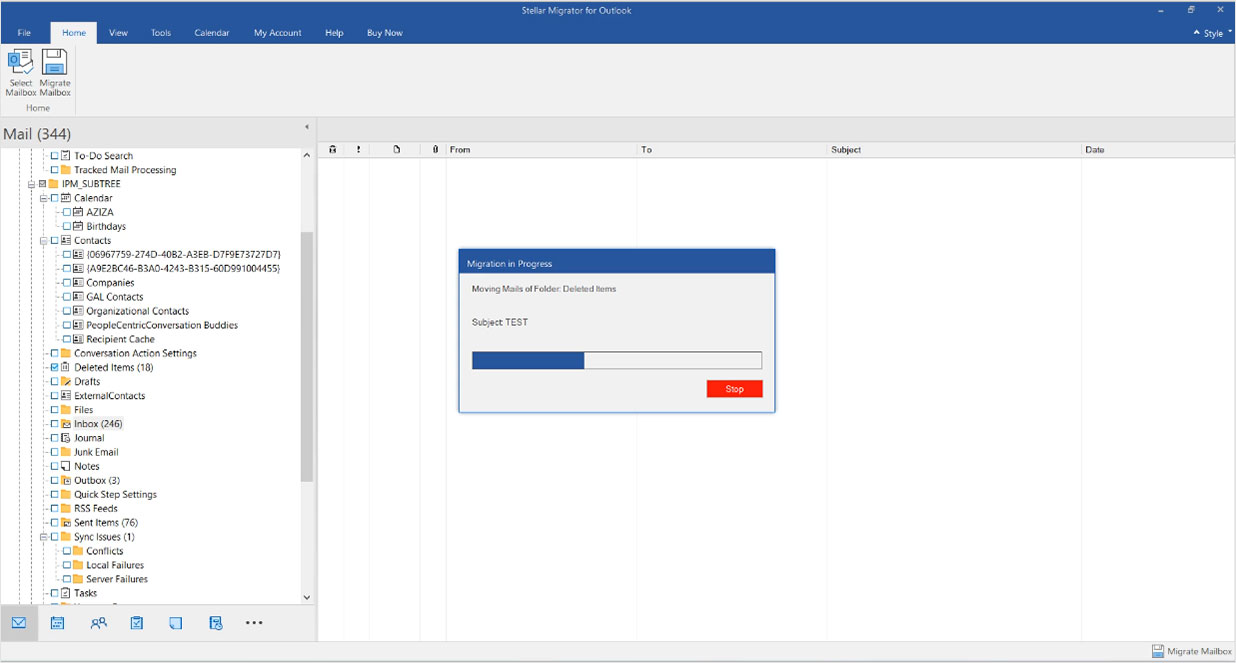Click the Subject column header
Image resolution: width=1236 pixels, height=663 pixels.
955,150
